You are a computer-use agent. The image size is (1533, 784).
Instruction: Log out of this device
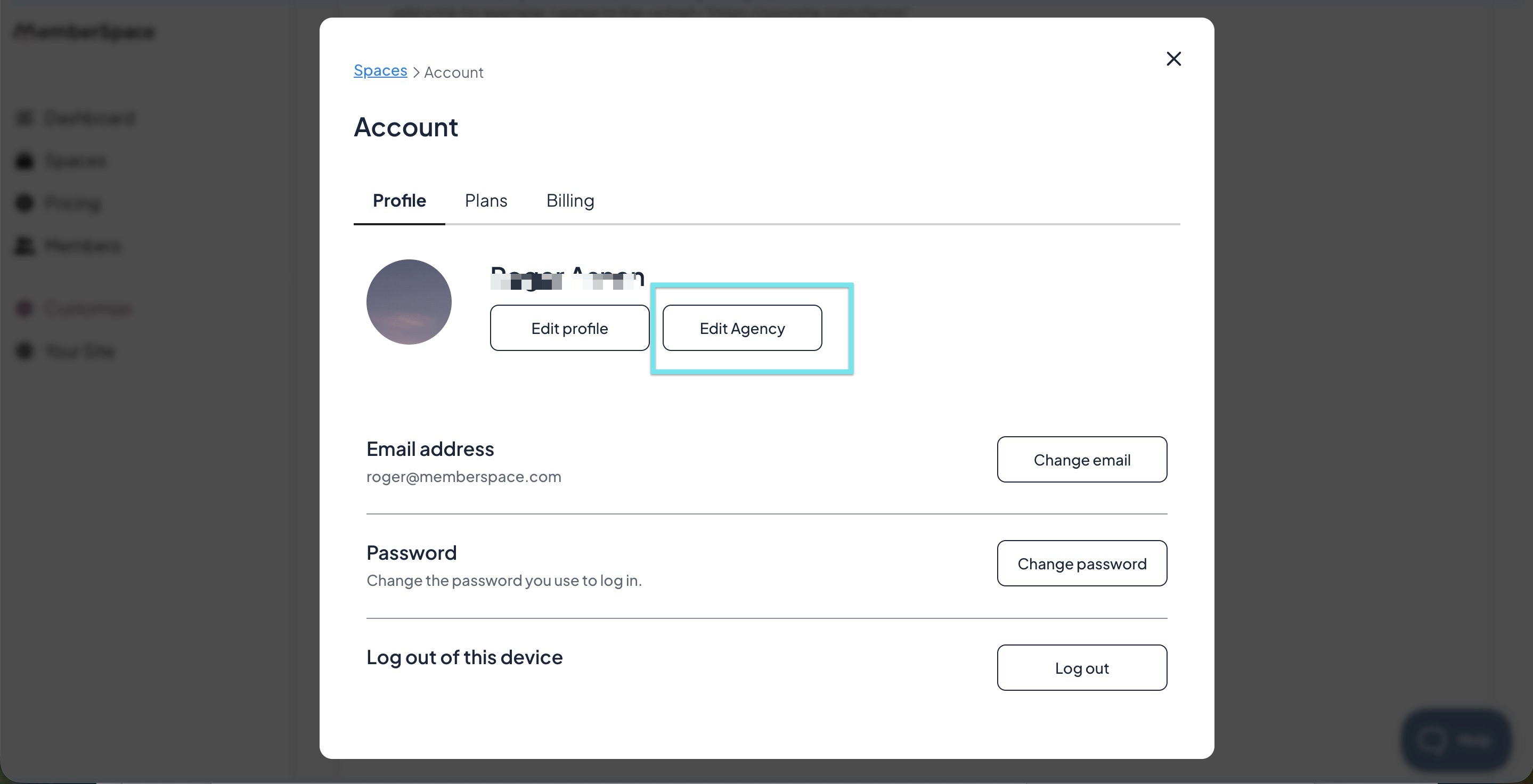pos(1081,667)
